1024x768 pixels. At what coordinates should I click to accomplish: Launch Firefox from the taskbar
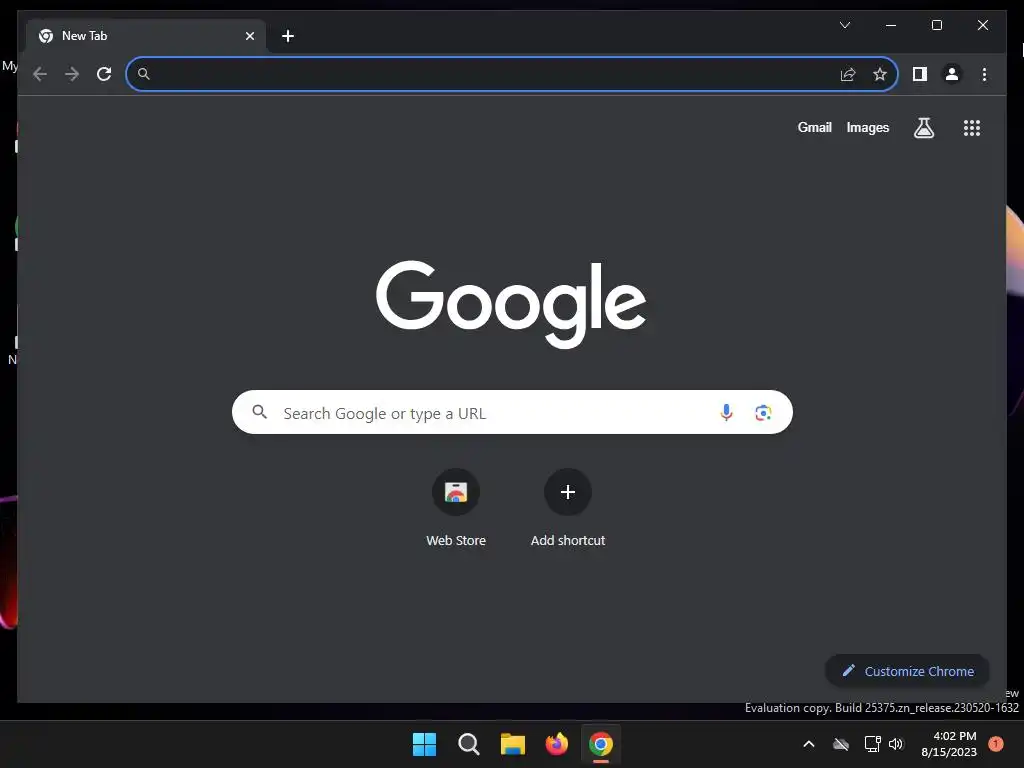coord(556,744)
